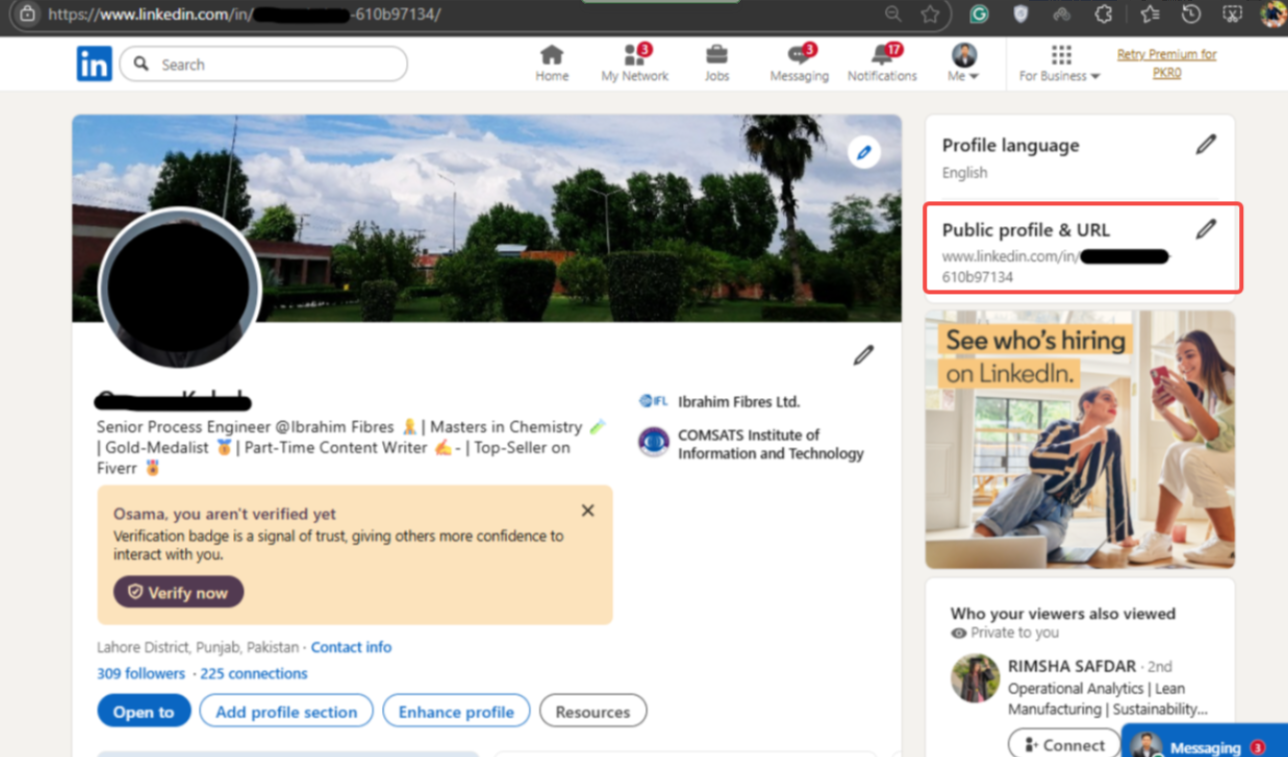The image size is (1288, 757).
Task: Connect with RIMSHA SAFDAR
Action: tap(1063, 744)
